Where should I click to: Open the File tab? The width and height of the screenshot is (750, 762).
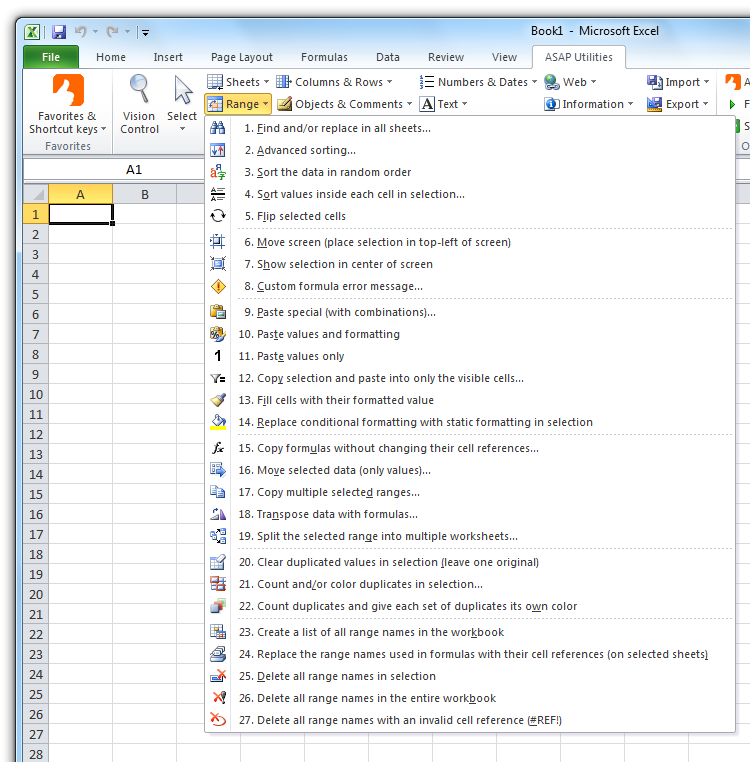(x=51, y=57)
